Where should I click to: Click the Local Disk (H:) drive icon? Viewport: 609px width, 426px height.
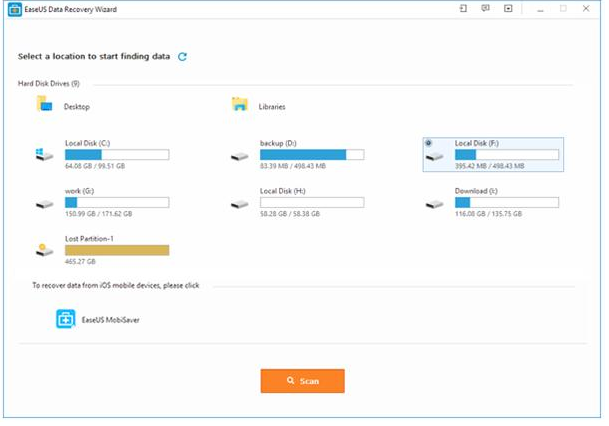pos(239,203)
